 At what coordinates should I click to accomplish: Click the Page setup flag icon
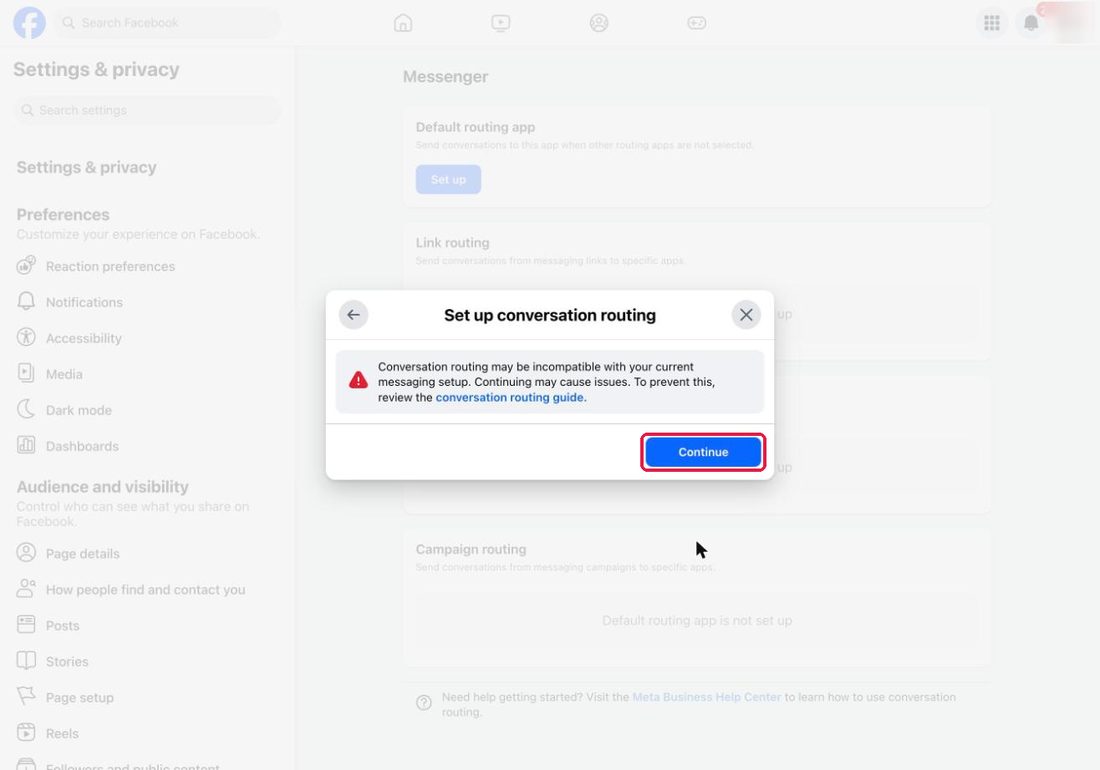(26, 696)
